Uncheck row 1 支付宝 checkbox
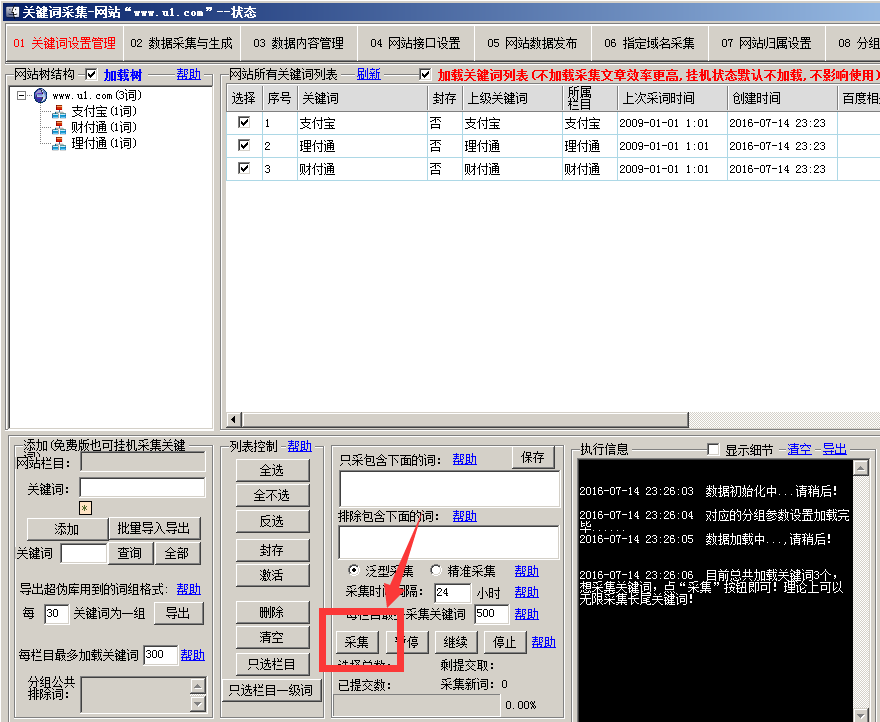The height and width of the screenshot is (722, 880). coord(244,122)
